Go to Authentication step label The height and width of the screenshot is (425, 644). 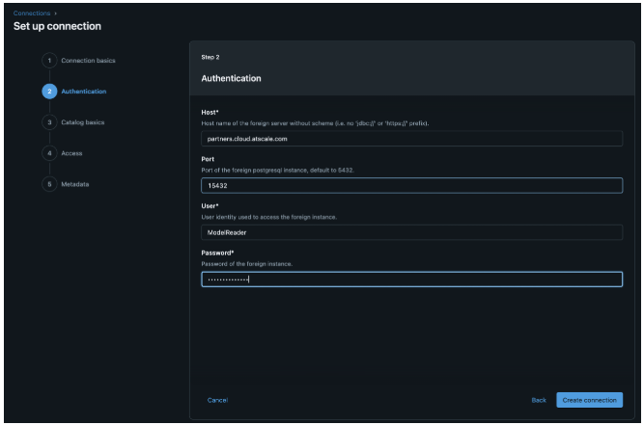pyautogui.click(x=84, y=91)
